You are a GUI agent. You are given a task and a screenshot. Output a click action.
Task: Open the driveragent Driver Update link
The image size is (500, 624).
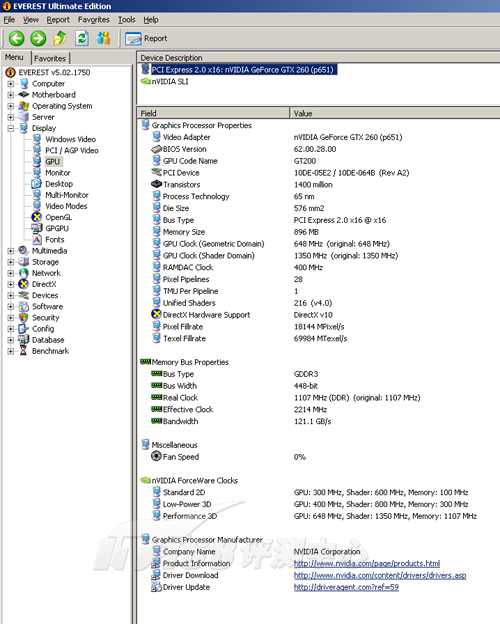click(346, 587)
